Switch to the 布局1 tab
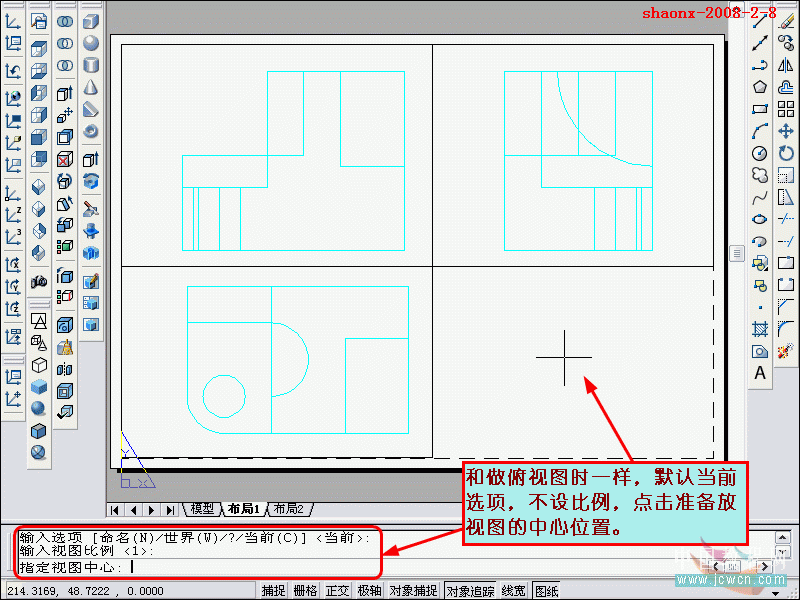The image size is (800, 600). (243, 509)
